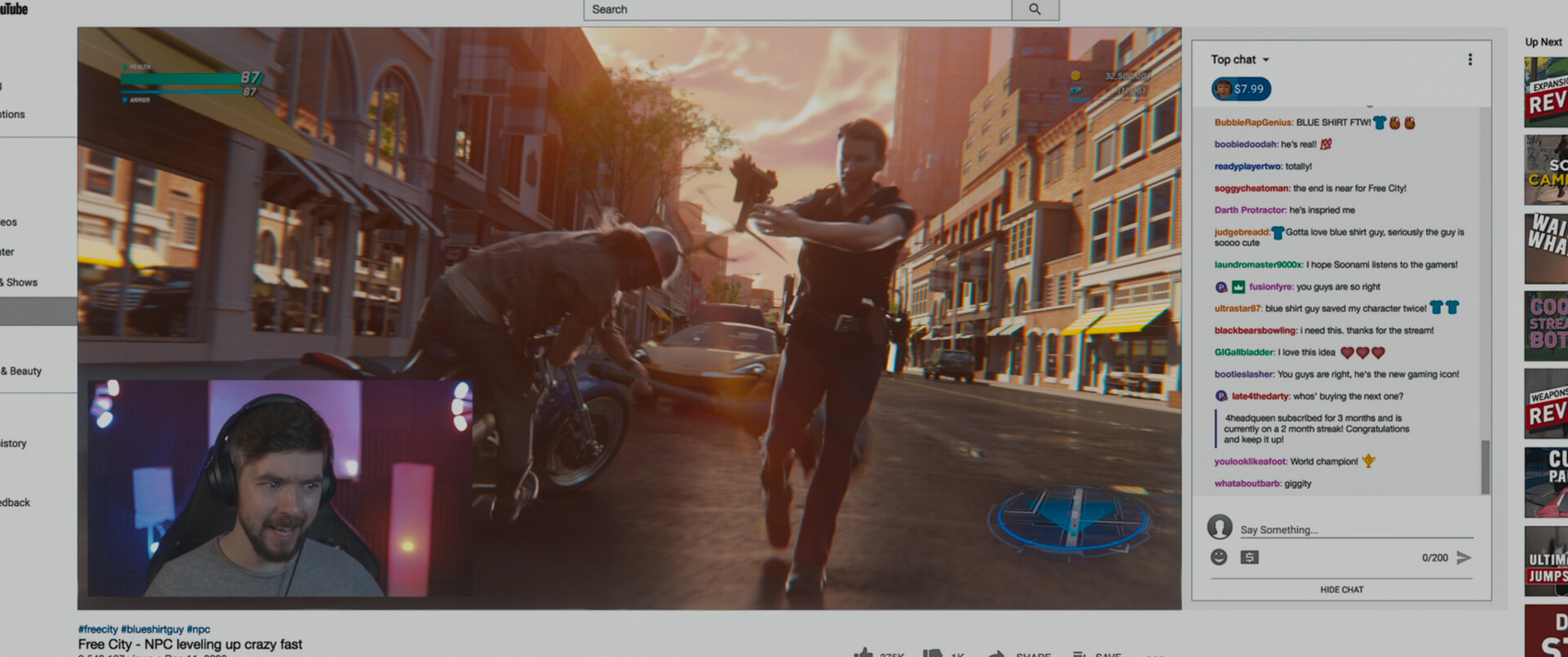Click the search magnifier button

point(1035,9)
